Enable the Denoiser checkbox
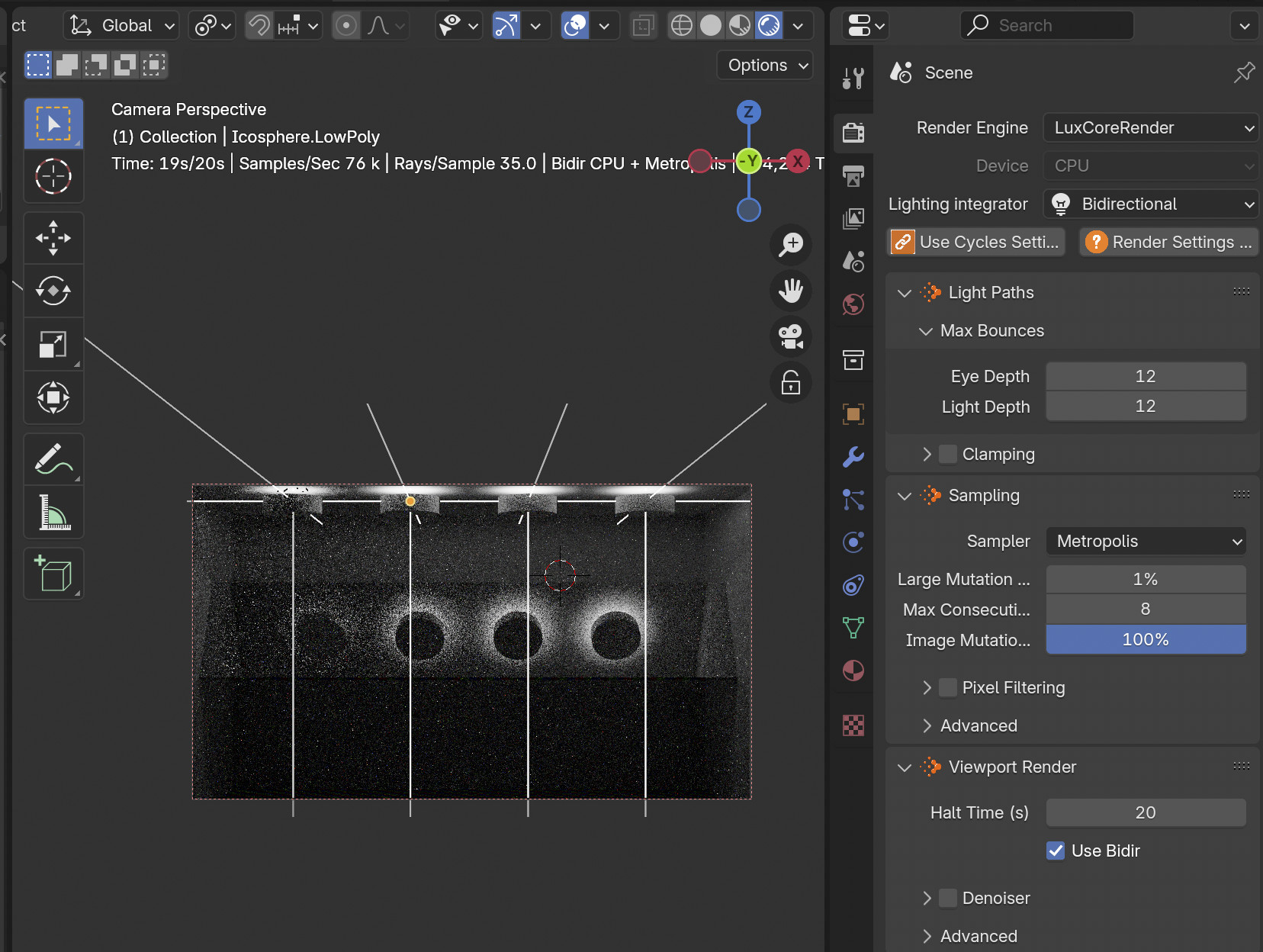1263x952 pixels. (x=948, y=898)
